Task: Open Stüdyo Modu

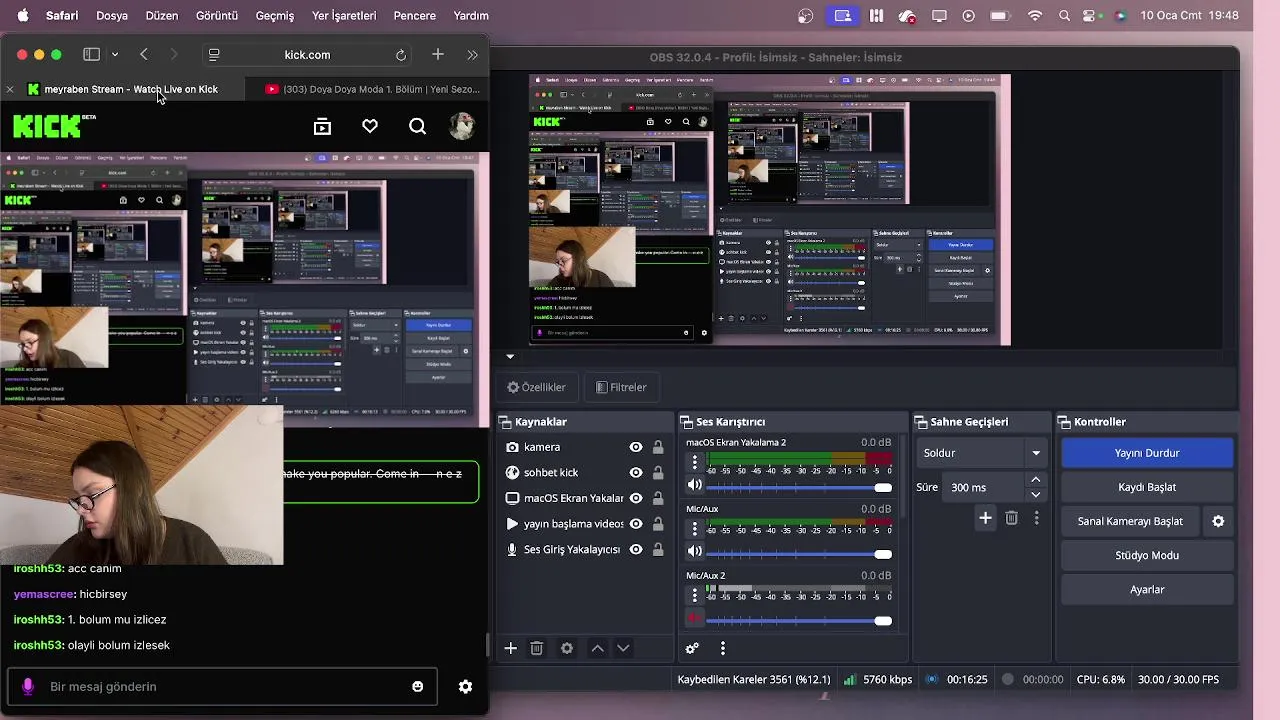Action: (x=1147, y=555)
